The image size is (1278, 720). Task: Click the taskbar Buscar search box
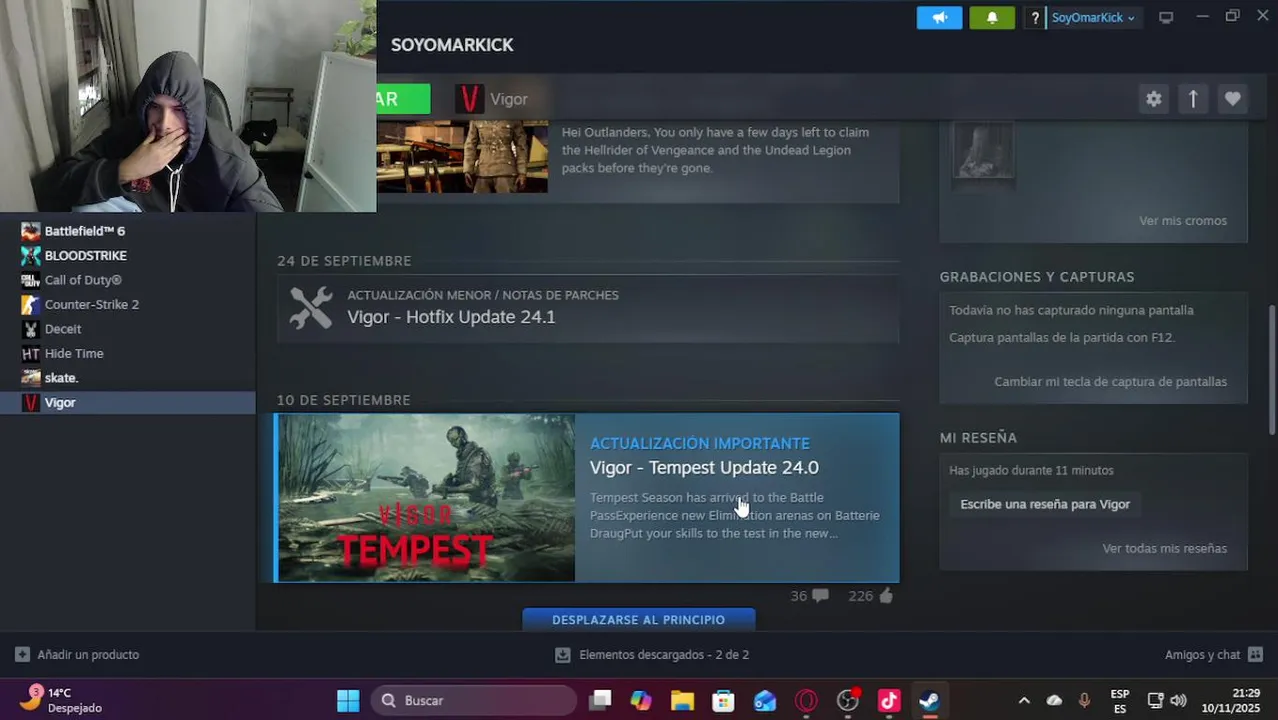(474, 700)
